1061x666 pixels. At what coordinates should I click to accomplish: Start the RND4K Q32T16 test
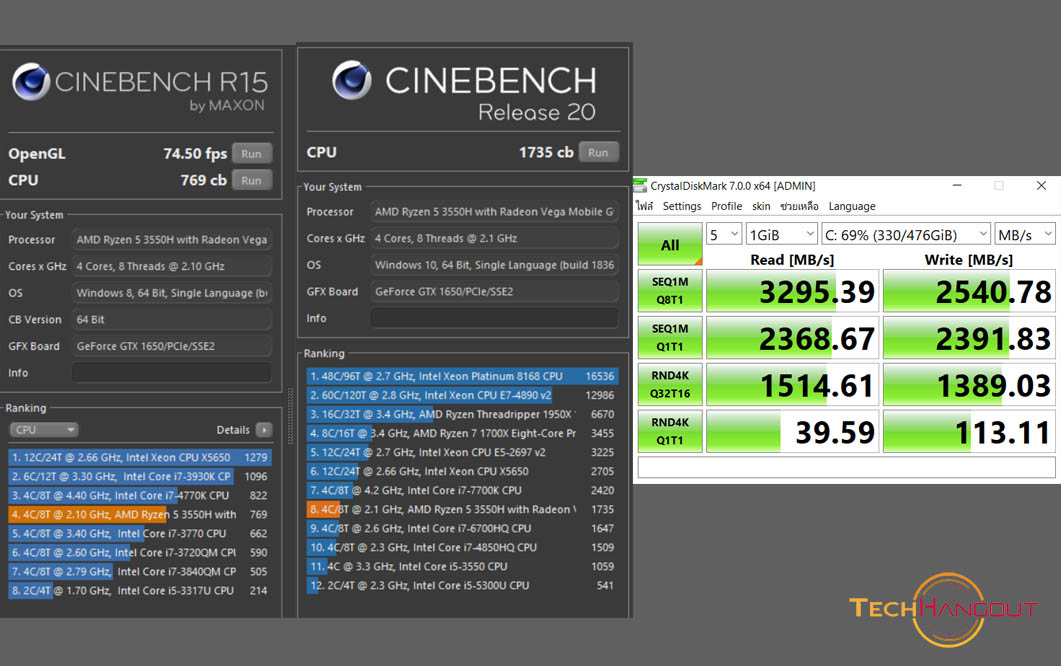[670, 384]
